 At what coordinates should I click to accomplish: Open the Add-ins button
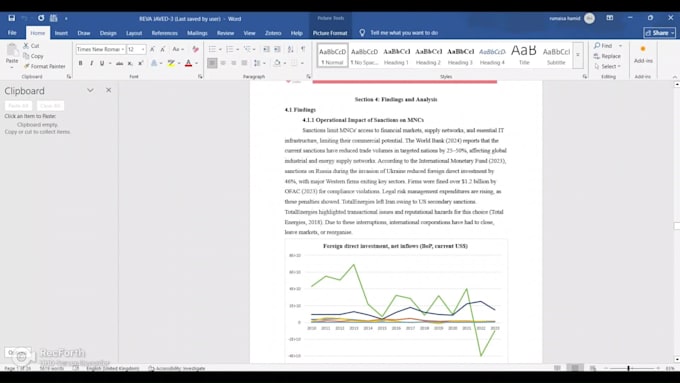pos(643,55)
